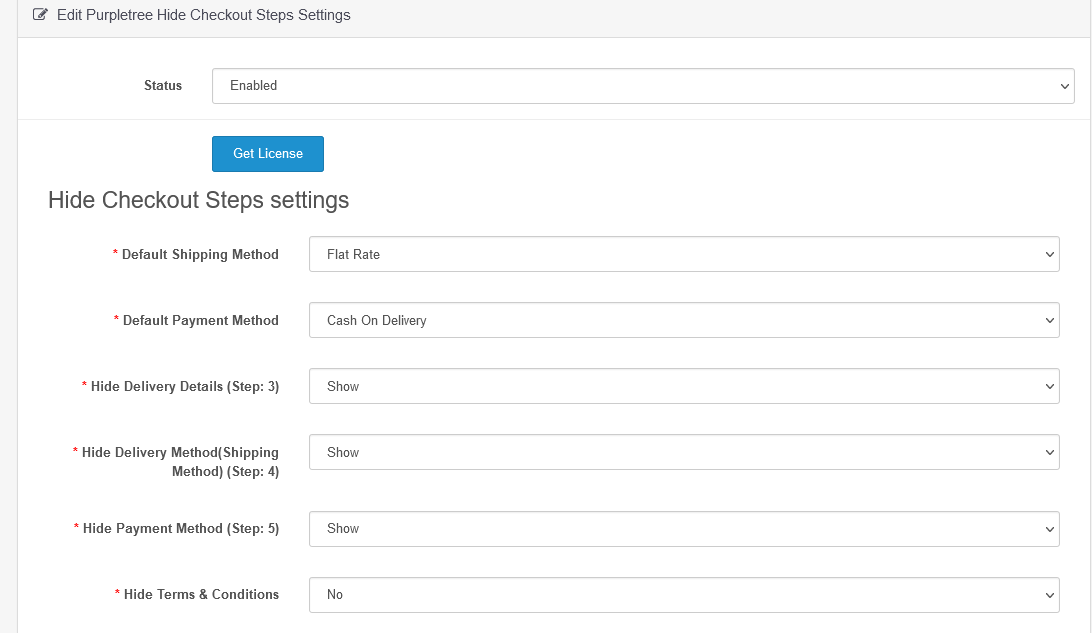The width and height of the screenshot is (1092, 633).
Task: Open Hide Terms & Conditions dropdown
Action: pyautogui.click(x=684, y=595)
